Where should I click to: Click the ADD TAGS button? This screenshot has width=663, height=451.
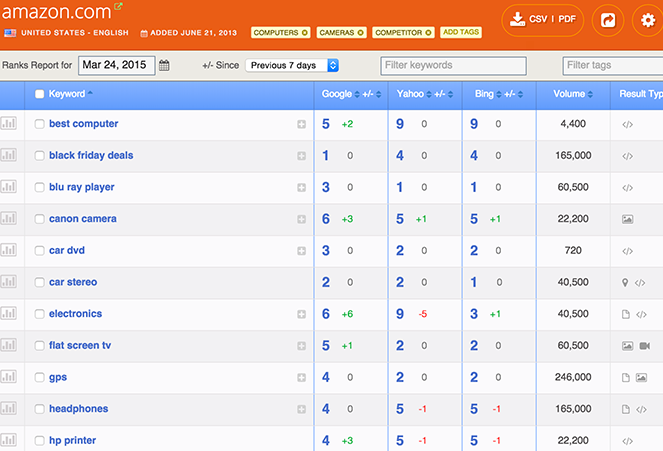tap(461, 32)
